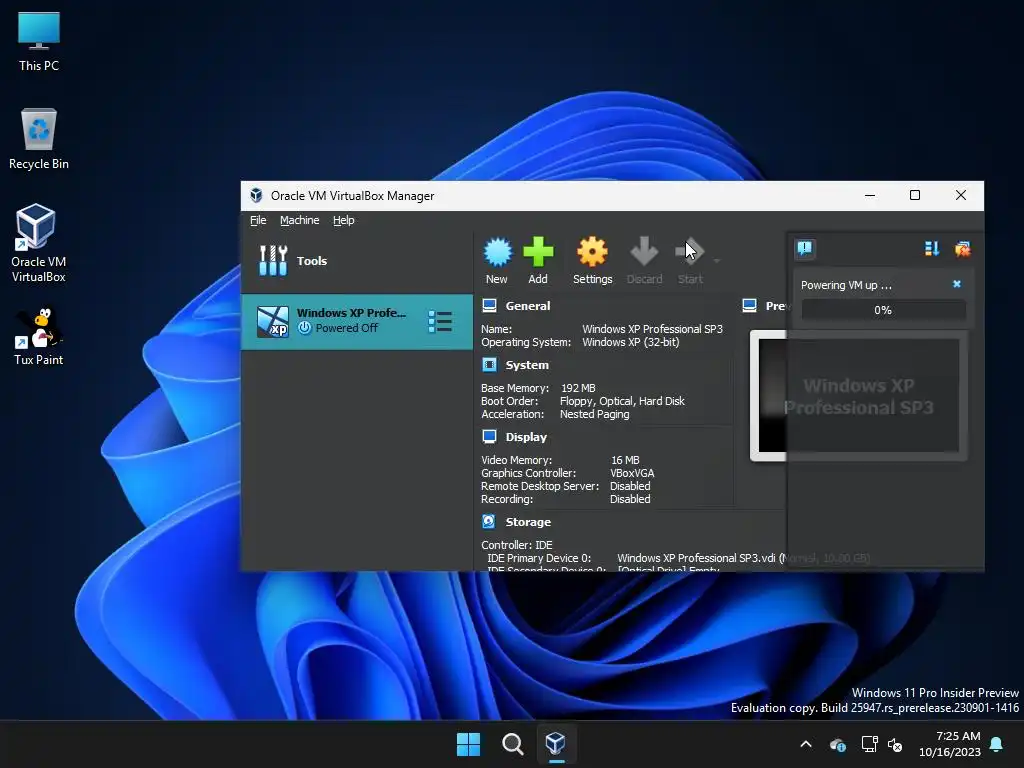1024x768 pixels.
Task: Click the Recording label in Display section
Action: (x=507, y=499)
